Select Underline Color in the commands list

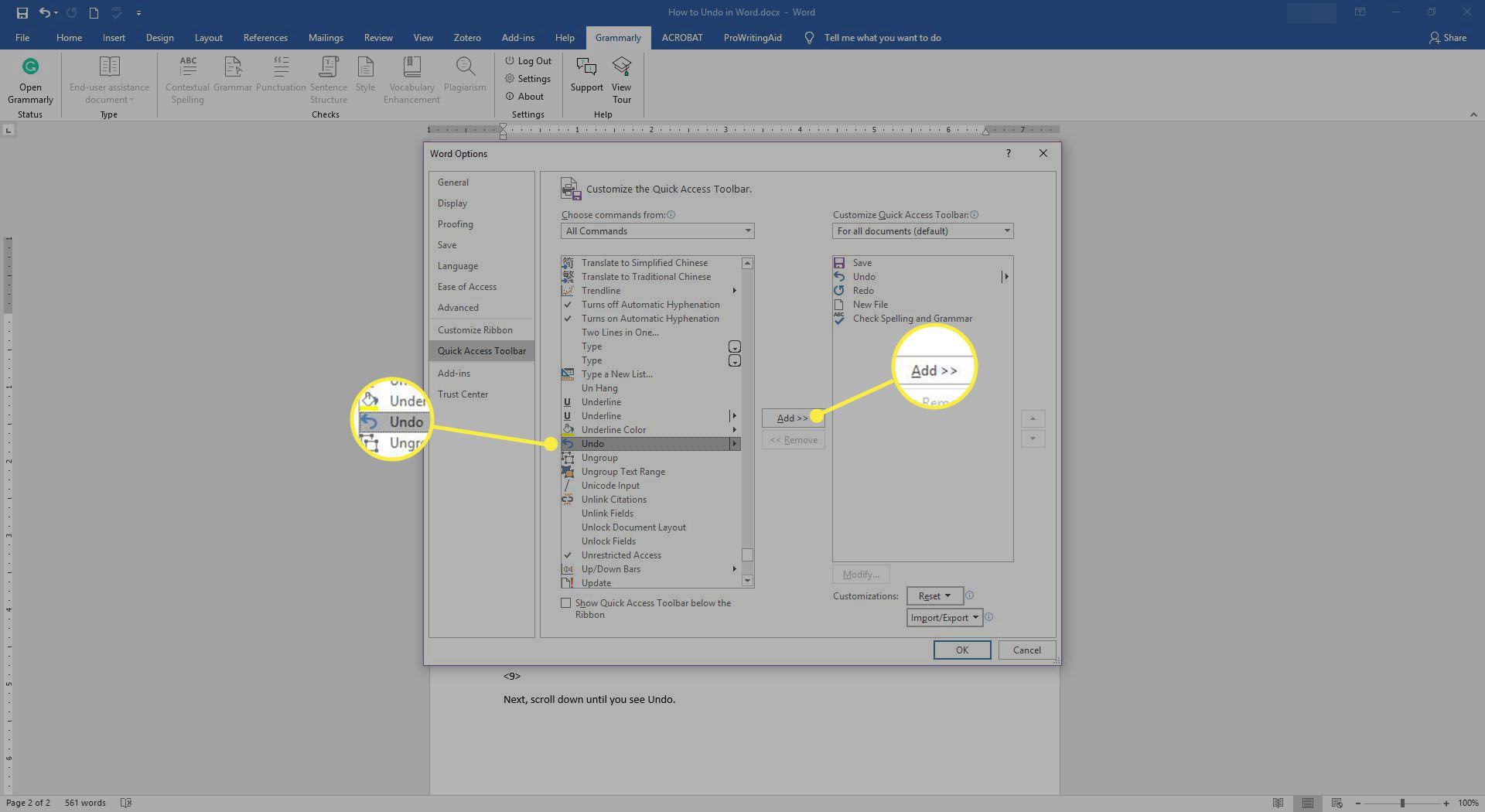[650, 429]
